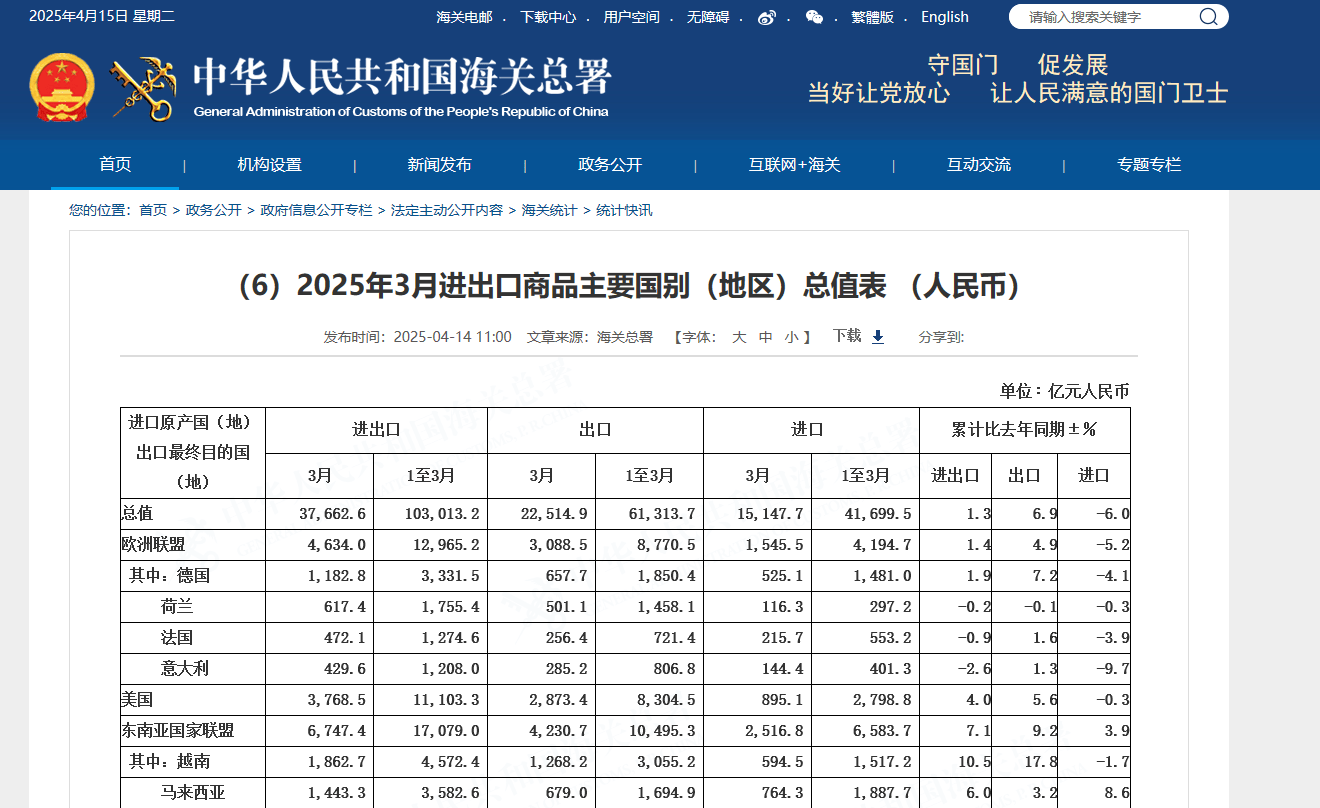Open 机构设置 navigation menu

pyautogui.click(x=270, y=165)
